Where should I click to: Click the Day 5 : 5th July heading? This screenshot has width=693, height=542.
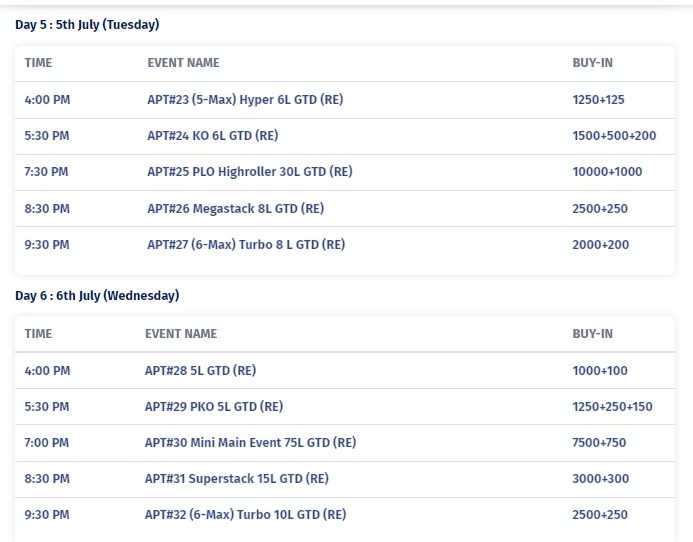click(x=87, y=25)
